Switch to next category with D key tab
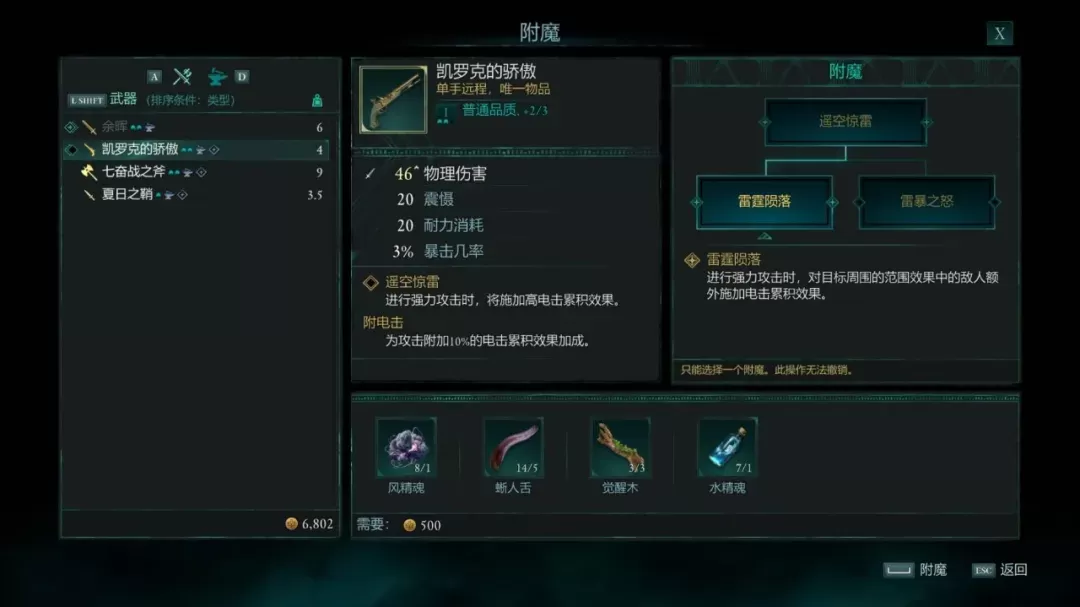 tap(242, 76)
